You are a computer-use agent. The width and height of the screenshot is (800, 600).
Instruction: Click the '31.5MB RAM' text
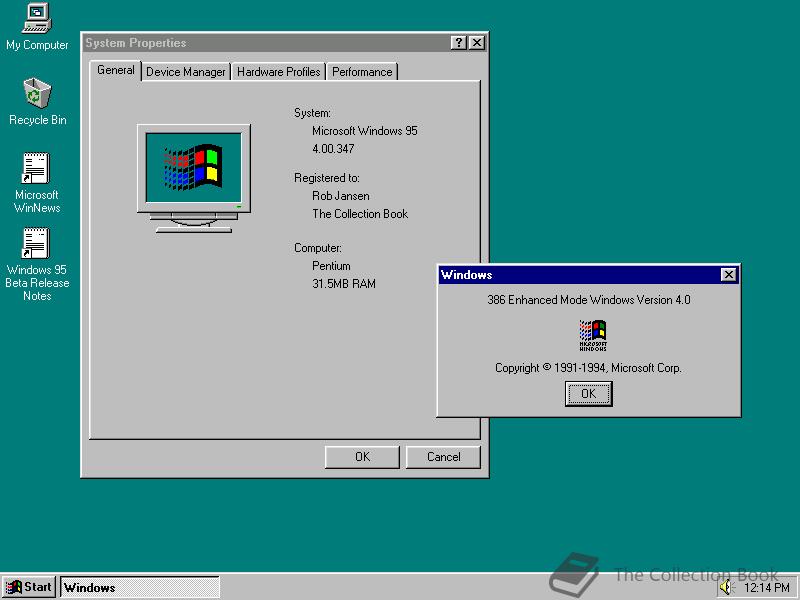[344, 284]
